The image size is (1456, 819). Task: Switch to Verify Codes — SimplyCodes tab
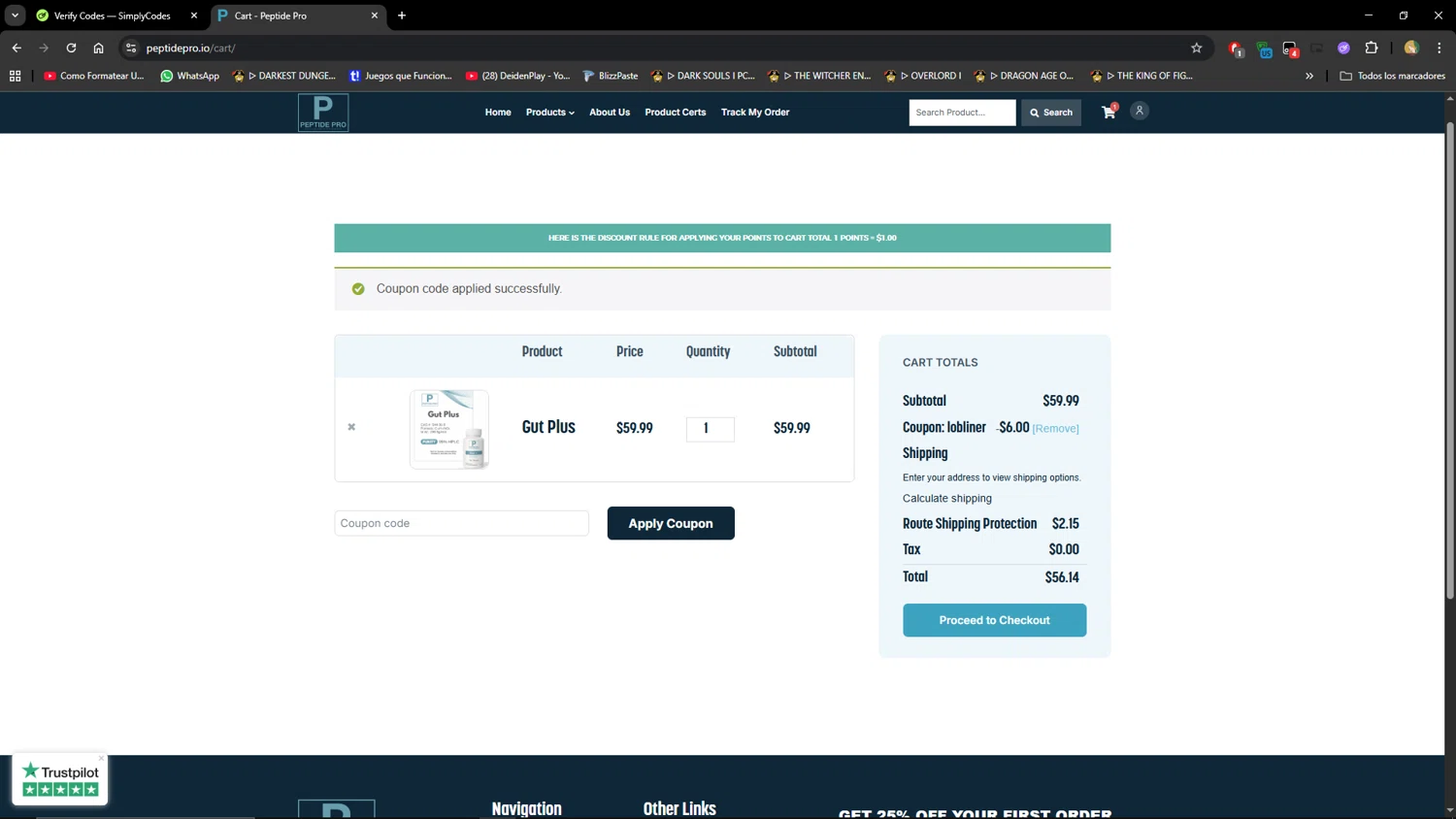(113, 16)
